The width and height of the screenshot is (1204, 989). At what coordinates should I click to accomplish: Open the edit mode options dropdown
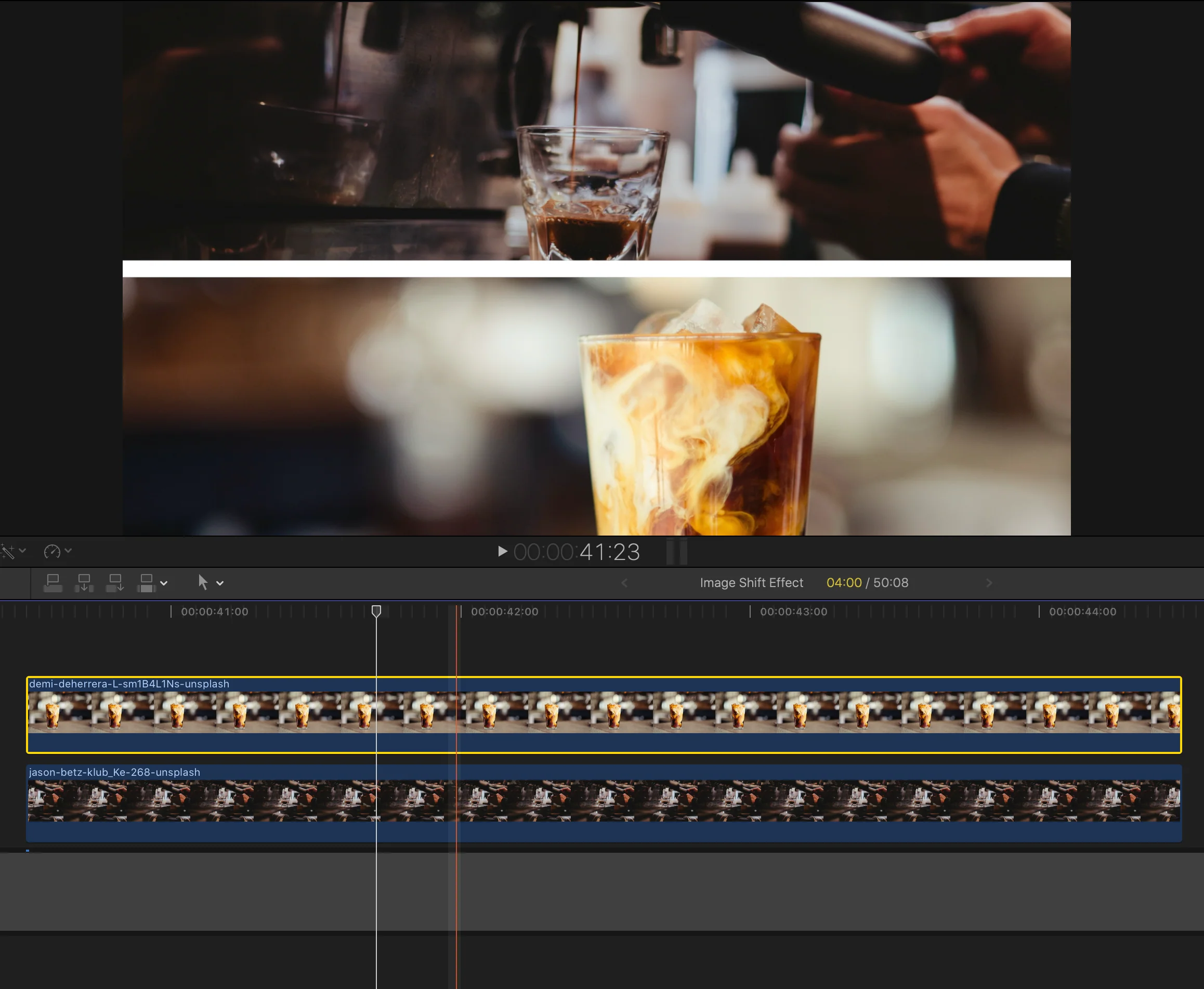(x=164, y=583)
